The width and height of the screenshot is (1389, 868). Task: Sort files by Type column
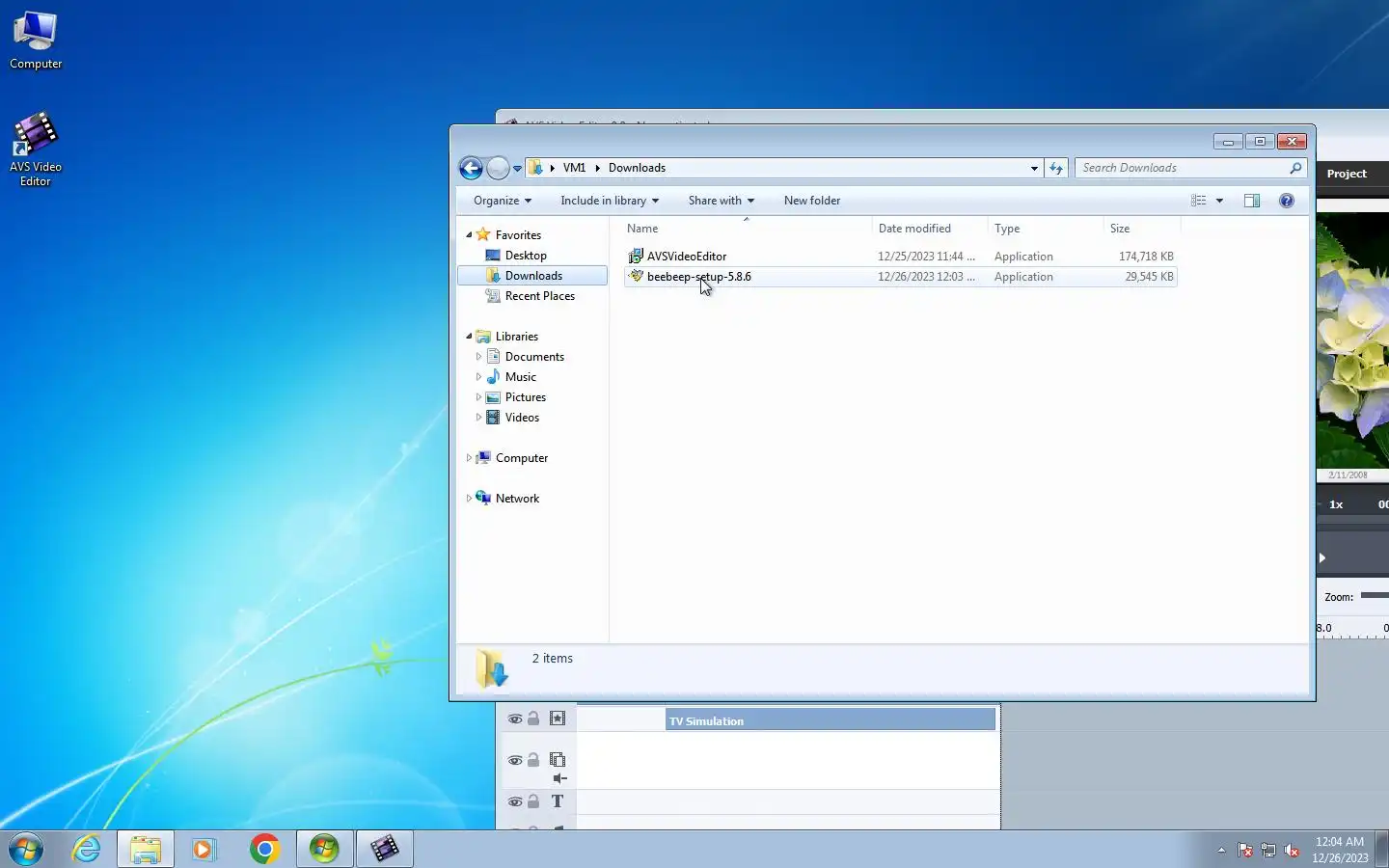(1046, 229)
